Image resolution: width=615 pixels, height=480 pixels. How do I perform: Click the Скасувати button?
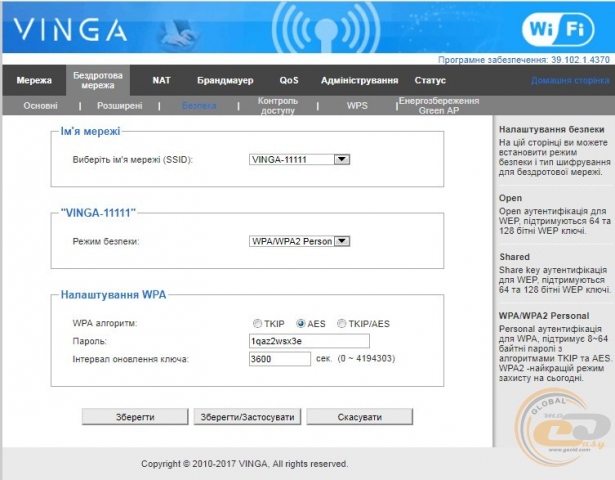[360, 417]
